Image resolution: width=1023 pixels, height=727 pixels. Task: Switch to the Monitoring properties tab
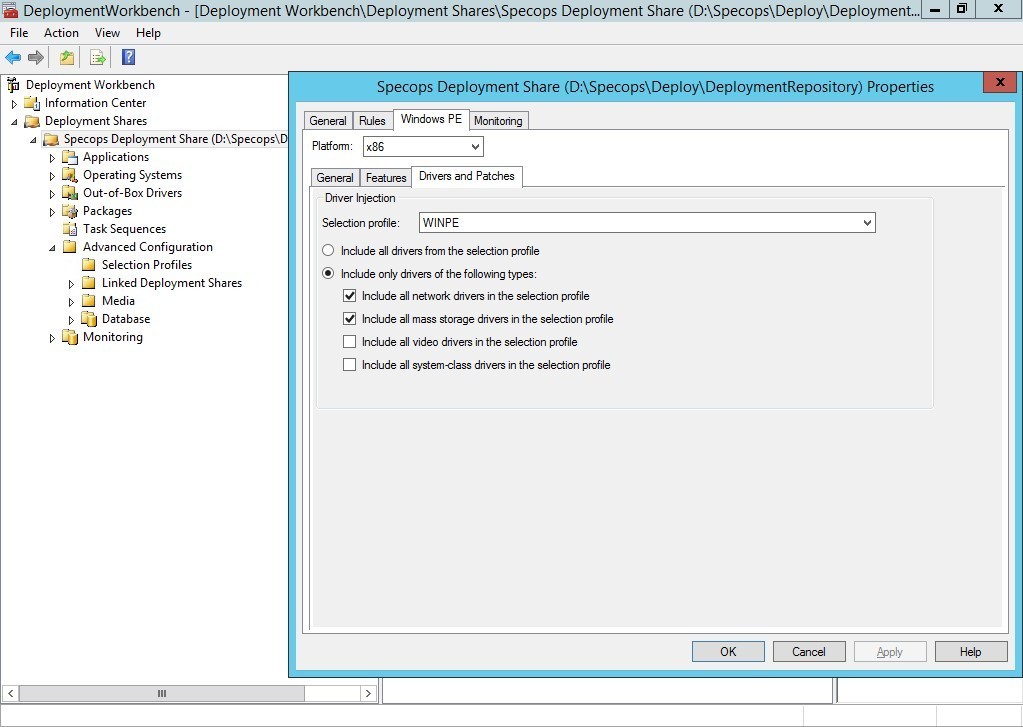click(498, 121)
